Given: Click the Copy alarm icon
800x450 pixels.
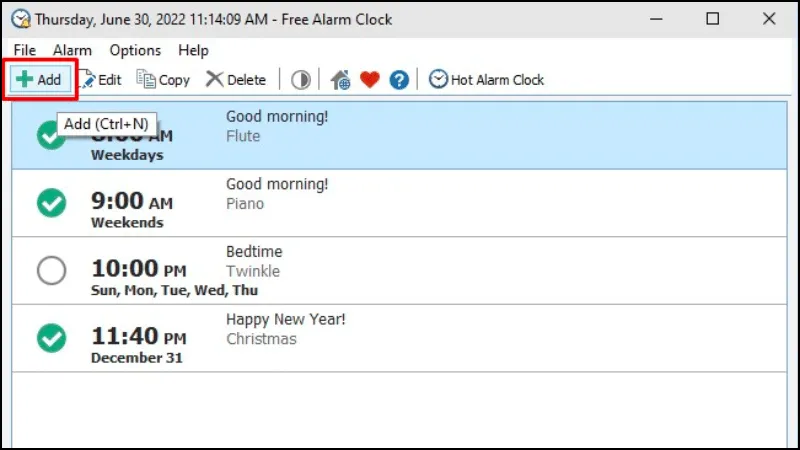Looking at the screenshot, I should [147, 80].
